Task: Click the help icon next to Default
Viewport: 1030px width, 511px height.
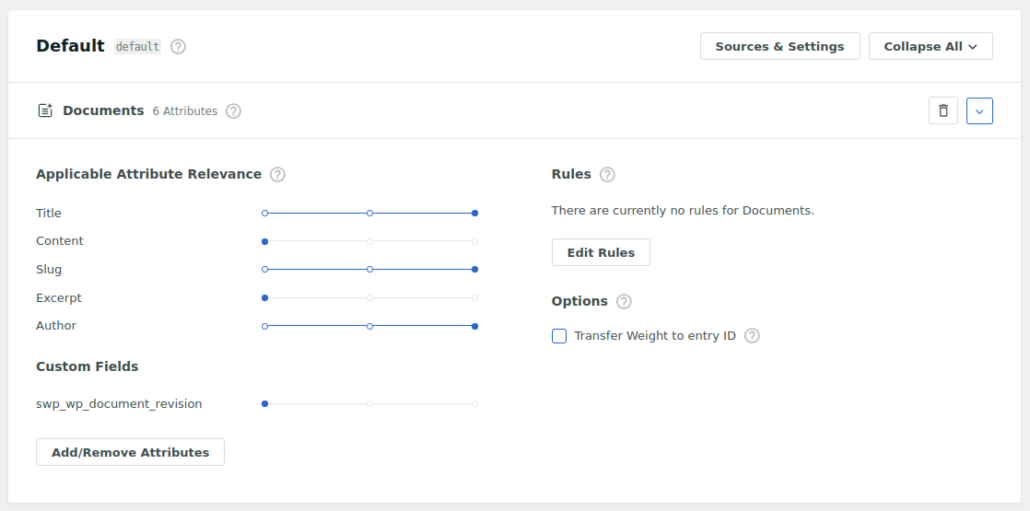Action: coord(178,46)
